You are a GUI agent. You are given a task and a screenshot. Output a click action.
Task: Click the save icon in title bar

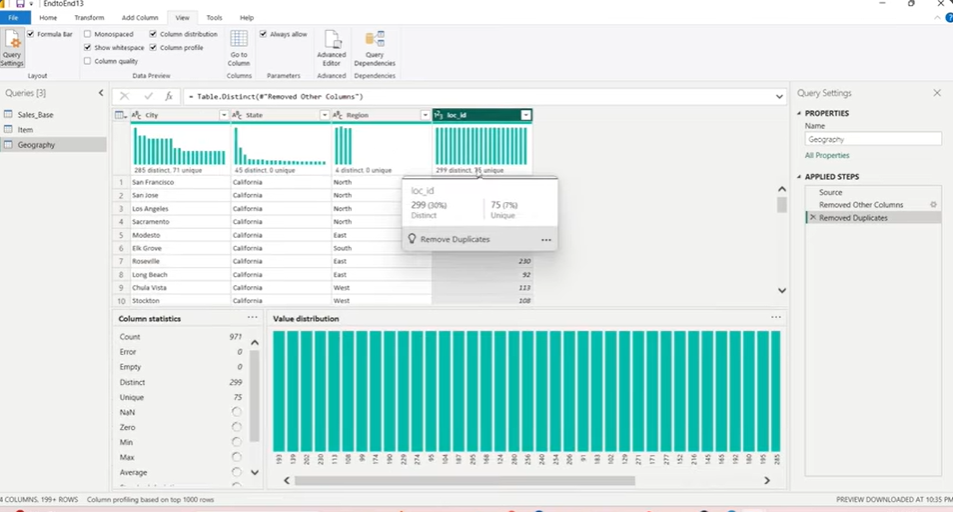20,4
